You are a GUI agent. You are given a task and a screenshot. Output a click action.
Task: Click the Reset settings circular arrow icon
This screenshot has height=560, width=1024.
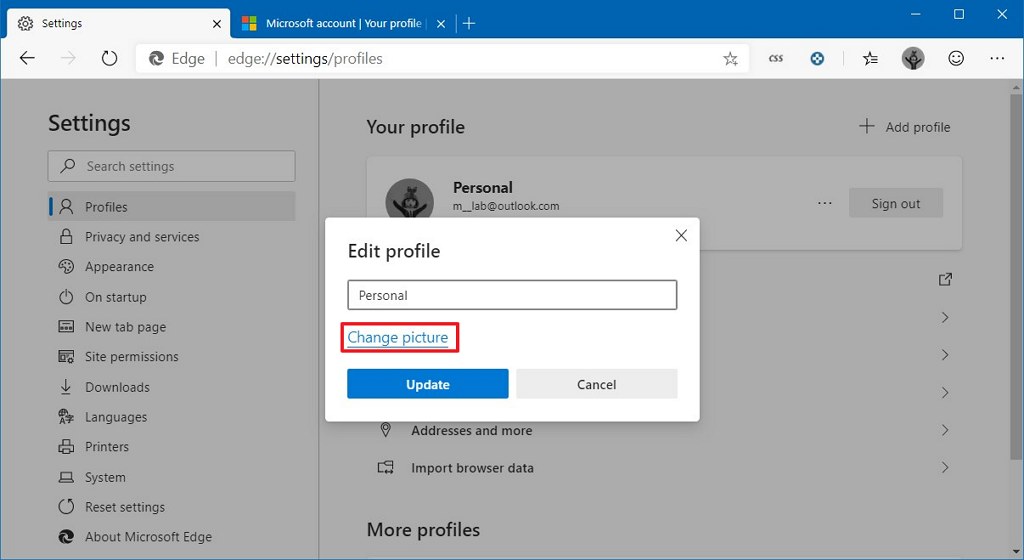coord(66,506)
